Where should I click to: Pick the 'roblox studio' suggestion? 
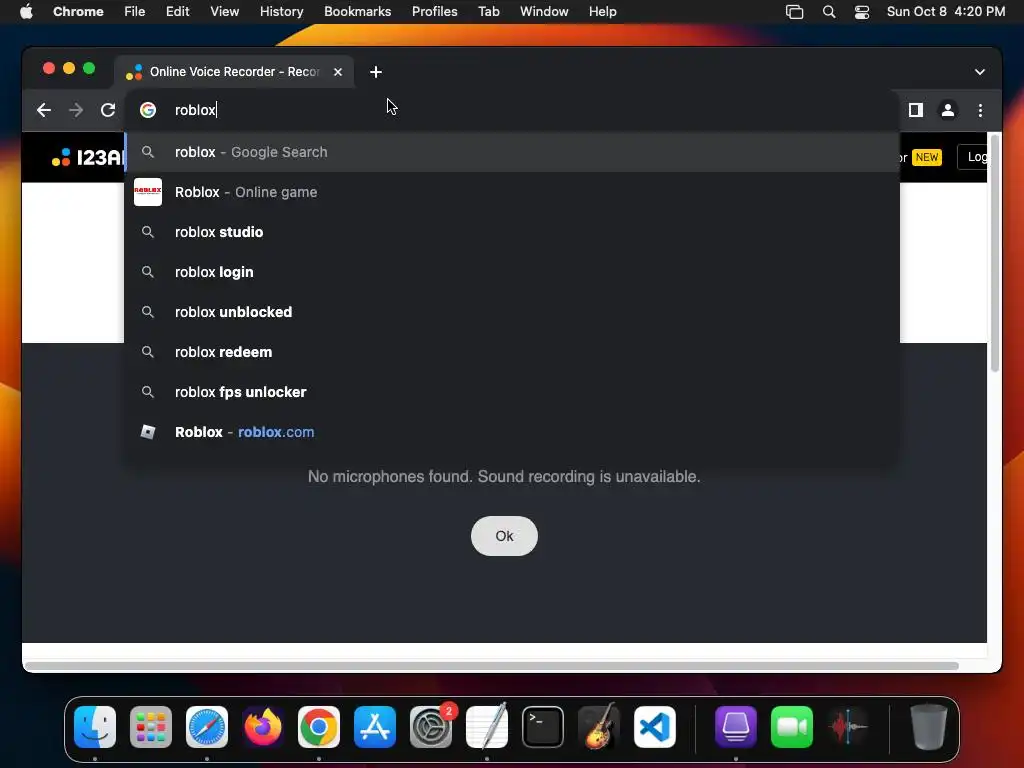[513, 232]
